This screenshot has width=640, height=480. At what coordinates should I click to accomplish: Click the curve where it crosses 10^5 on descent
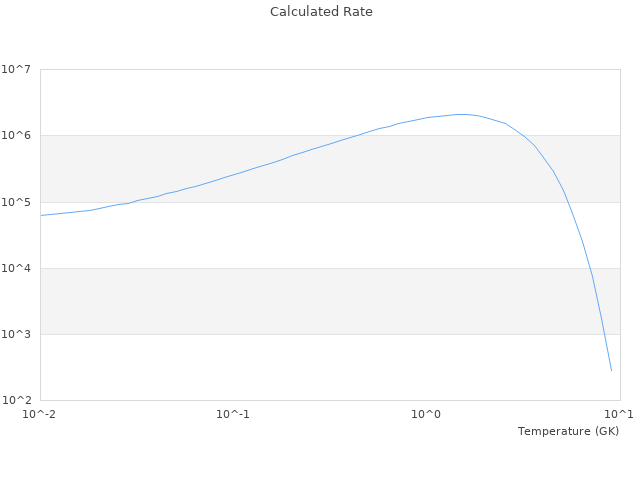[567, 202]
